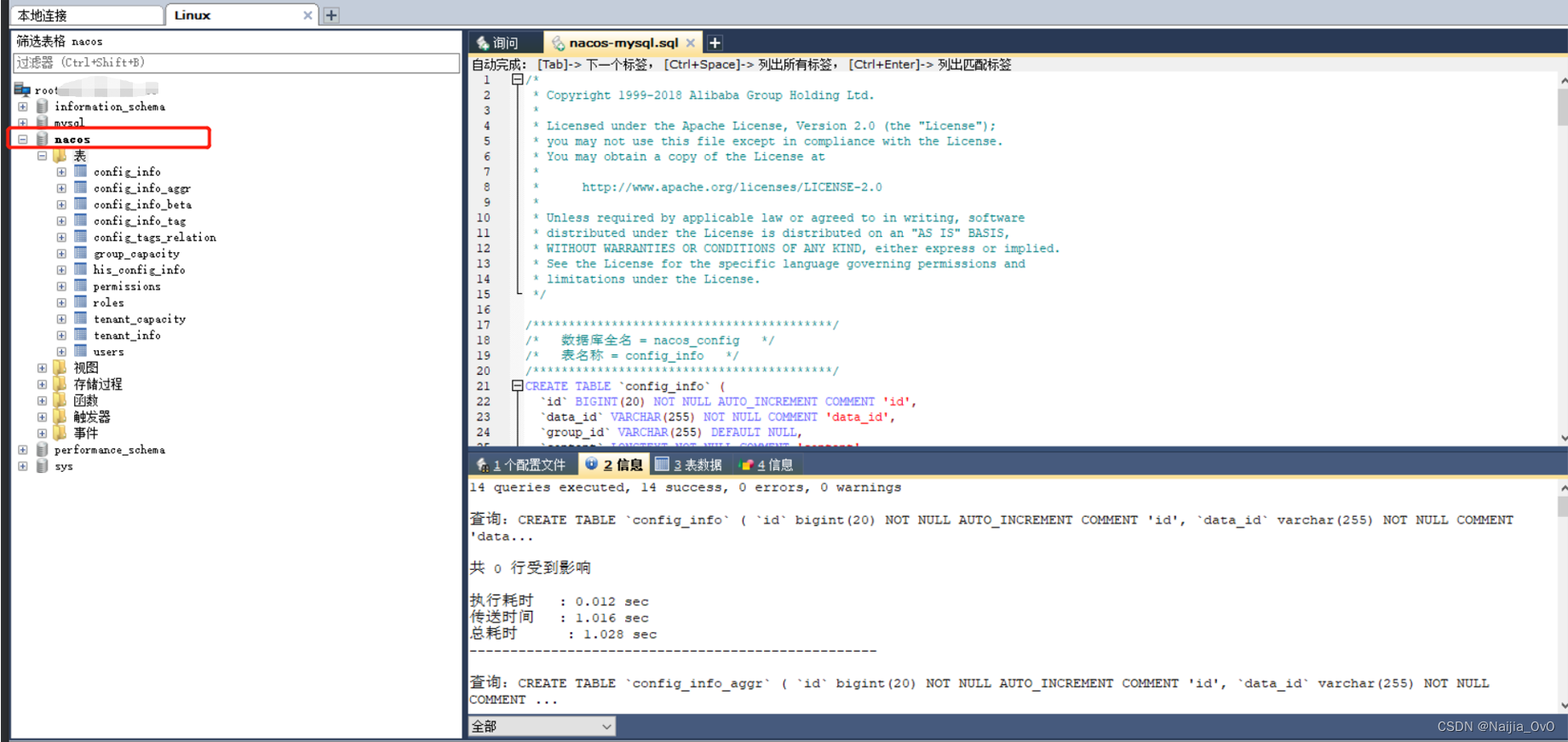The width and height of the screenshot is (1568, 742).
Task: Click the config_info_beta table icon
Action: point(81,204)
